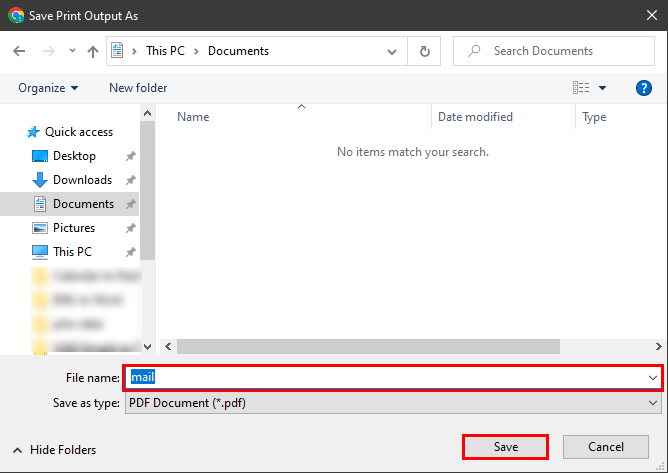Click the Downloads folder arrow icon

(40, 180)
